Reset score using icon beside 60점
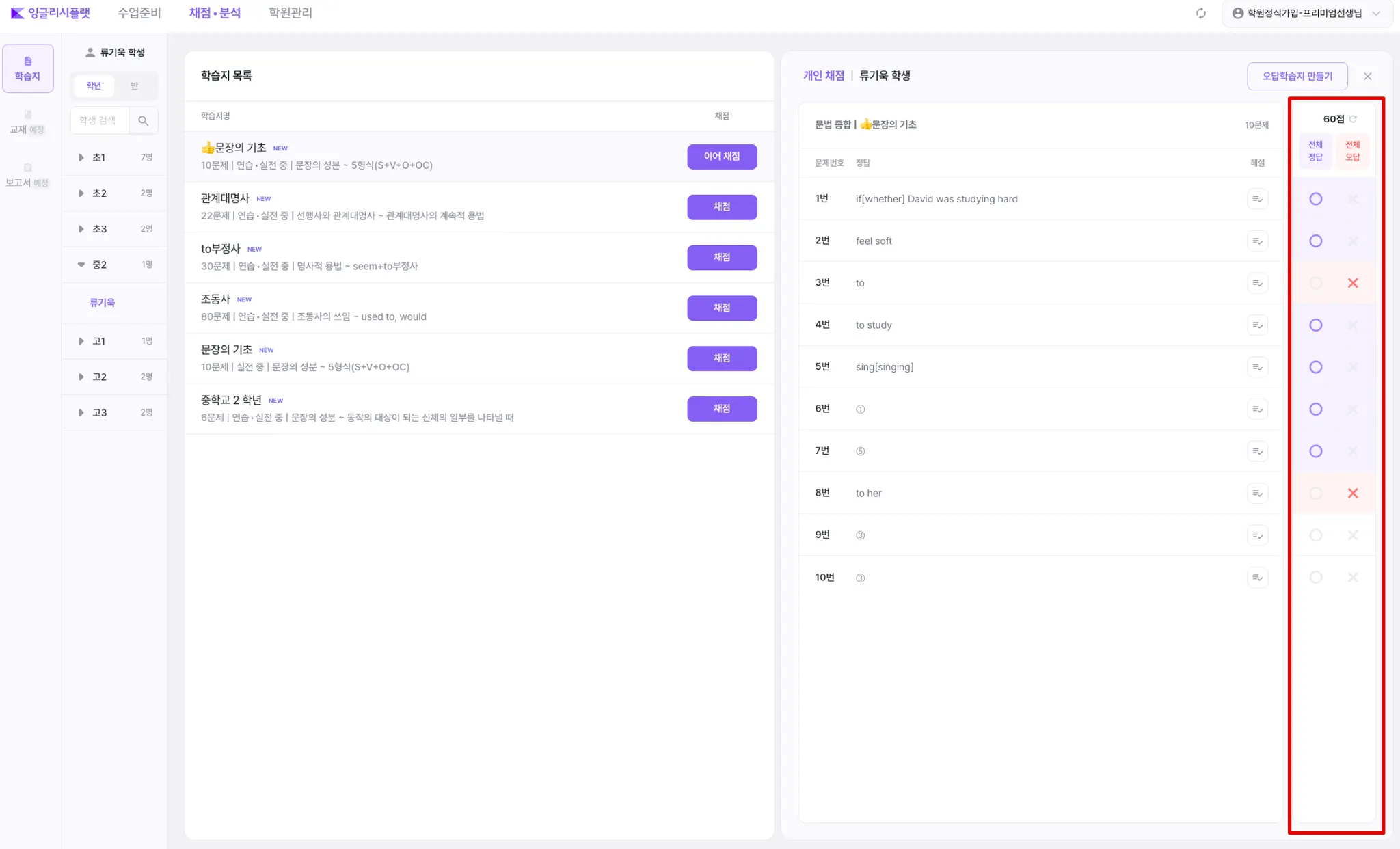Viewport: 1400px width, 849px height. 1353,119
